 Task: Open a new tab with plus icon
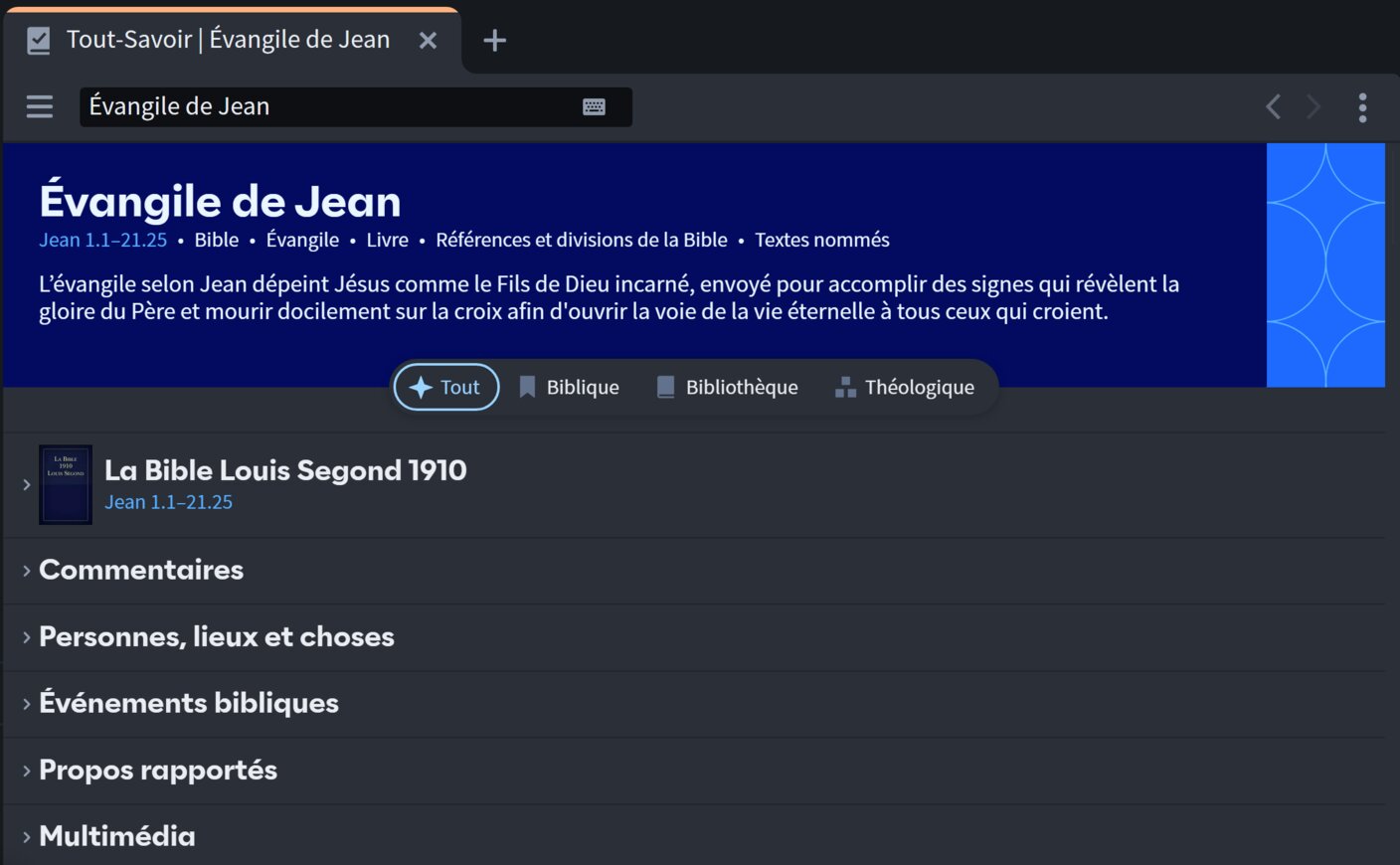494,41
